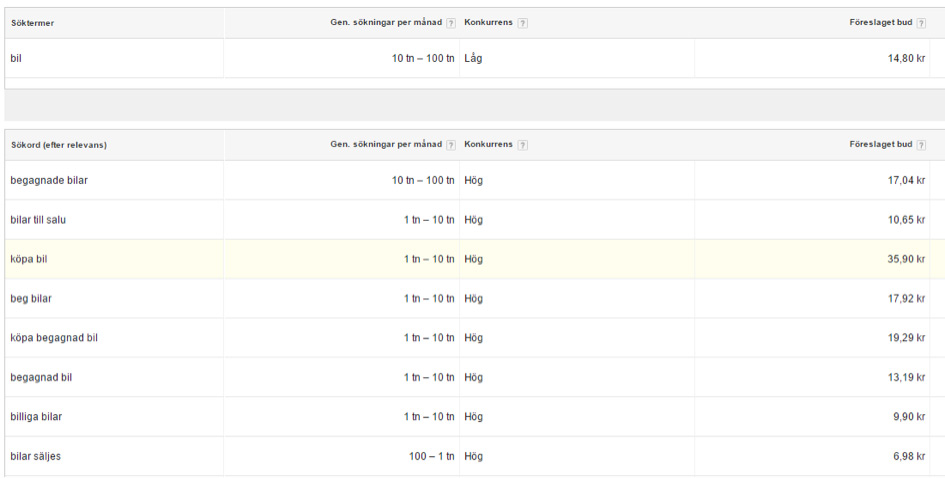The width and height of the screenshot is (945, 478).
Task: Sort by lower Föreslaget bud column header
Action: (x=881, y=145)
